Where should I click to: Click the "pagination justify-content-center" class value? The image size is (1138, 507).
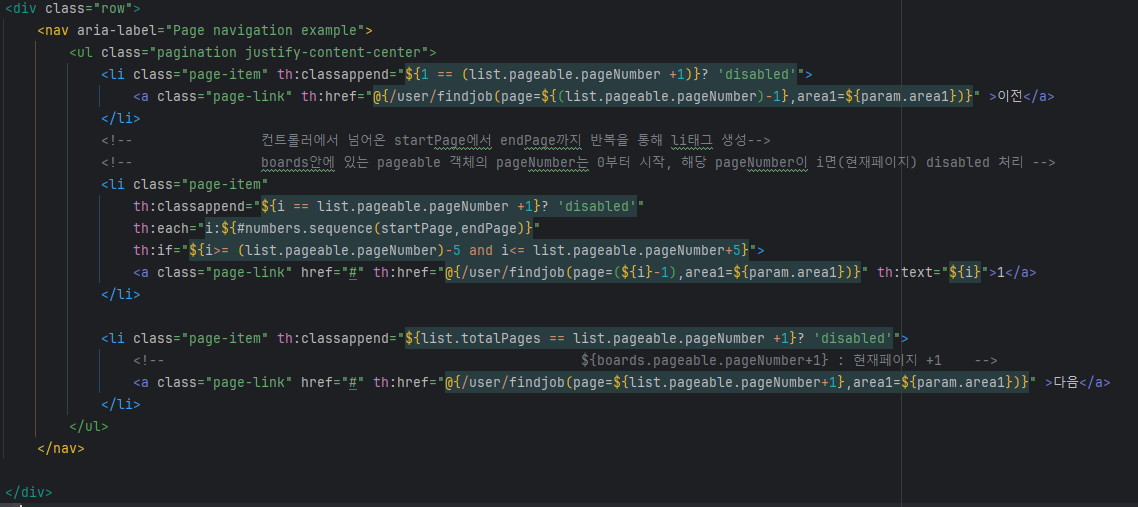(x=289, y=52)
